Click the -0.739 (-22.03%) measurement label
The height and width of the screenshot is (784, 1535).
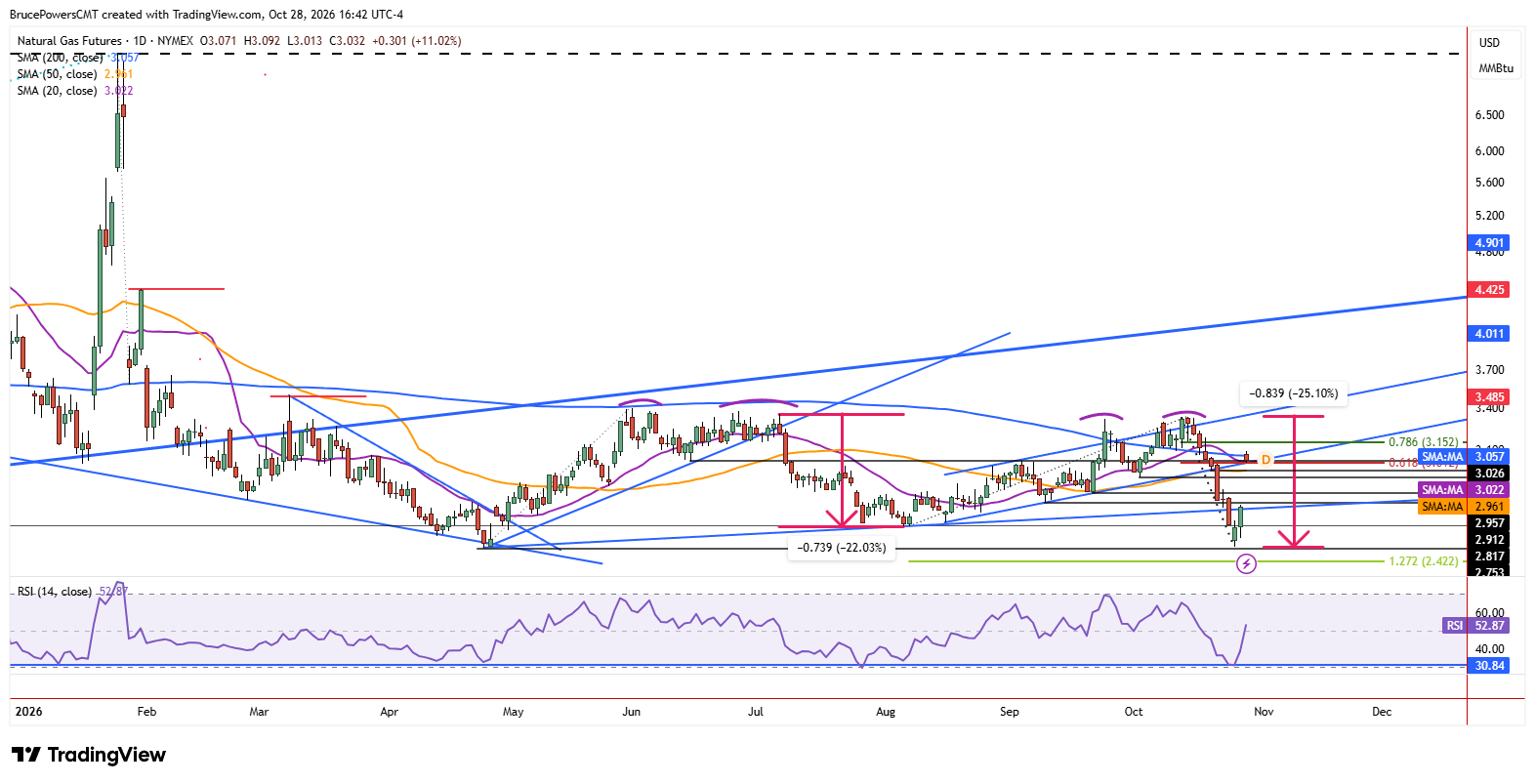(x=842, y=548)
